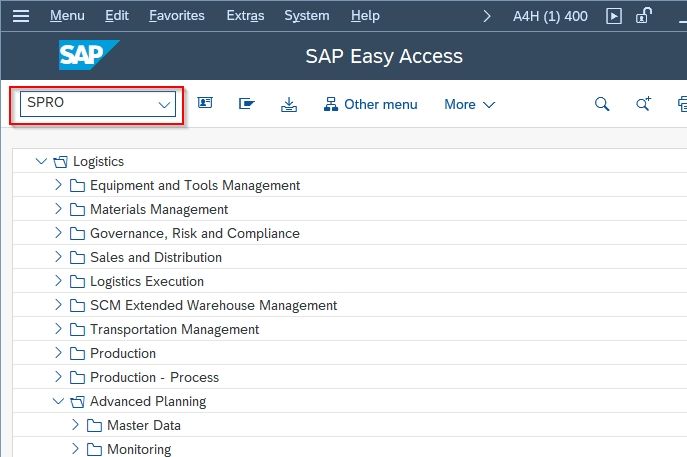Open the Extras menu

245,16
